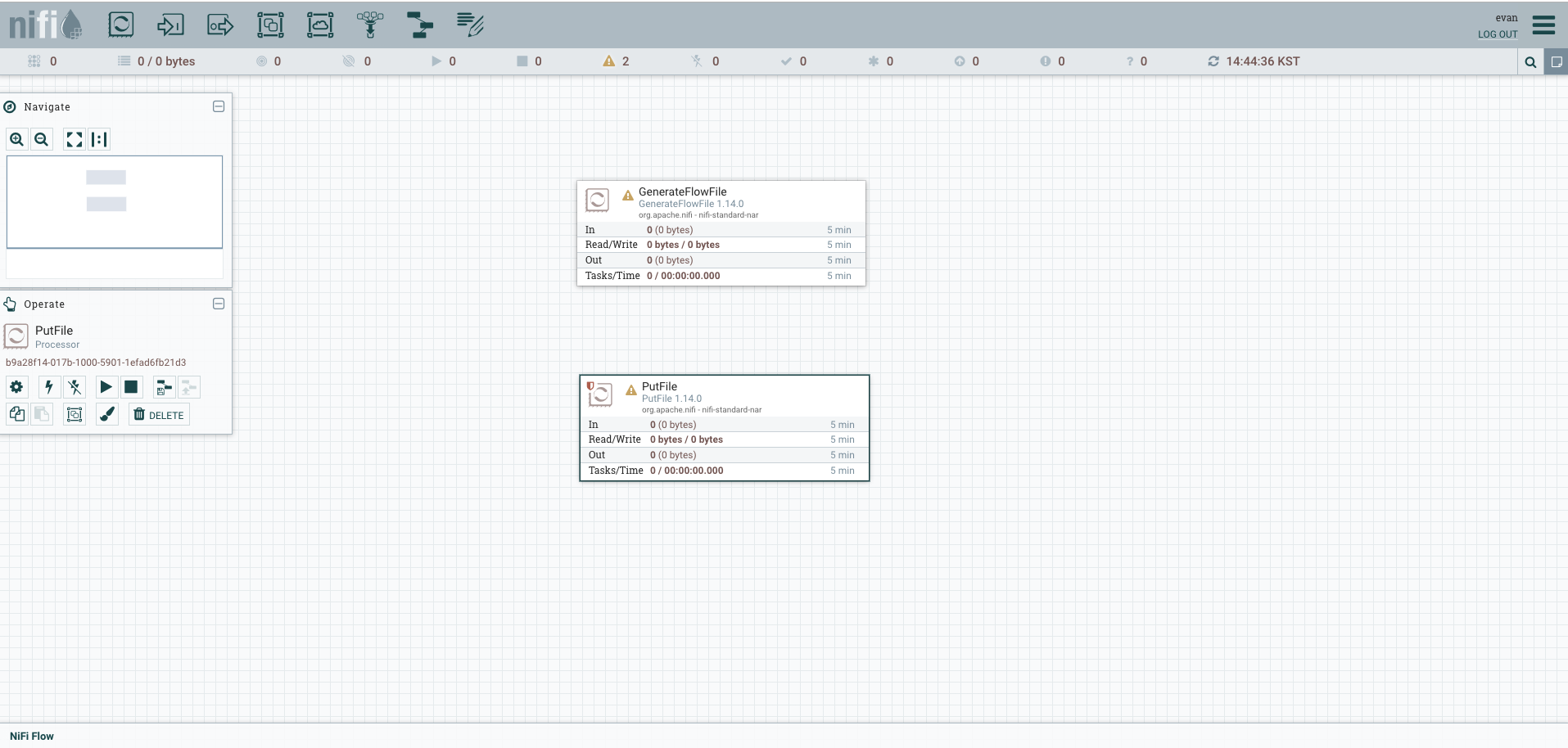
Task: Click the user name evan
Action: point(1507,18)
